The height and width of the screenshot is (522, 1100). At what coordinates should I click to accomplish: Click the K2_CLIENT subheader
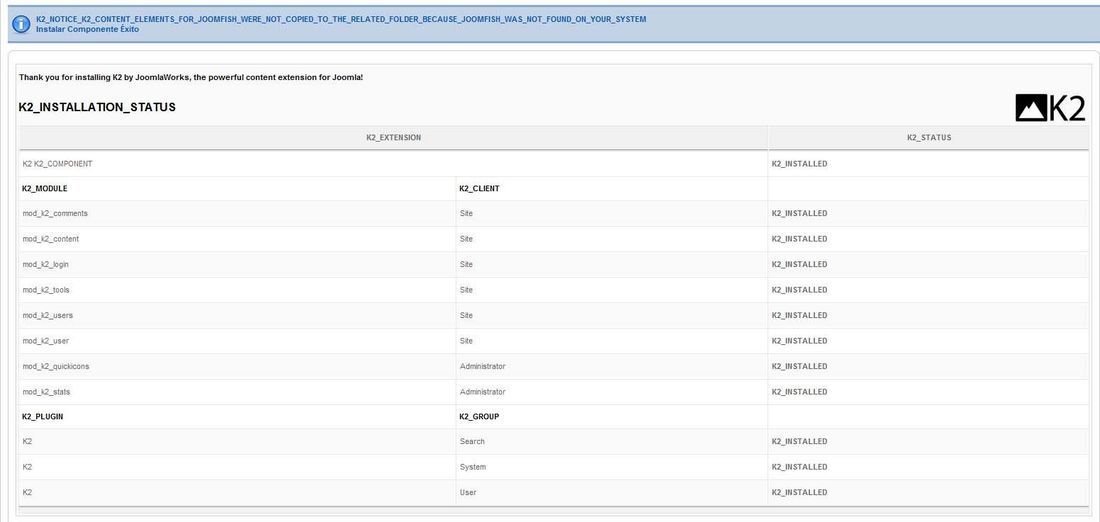pyautogui.click(x=479, y=189)
